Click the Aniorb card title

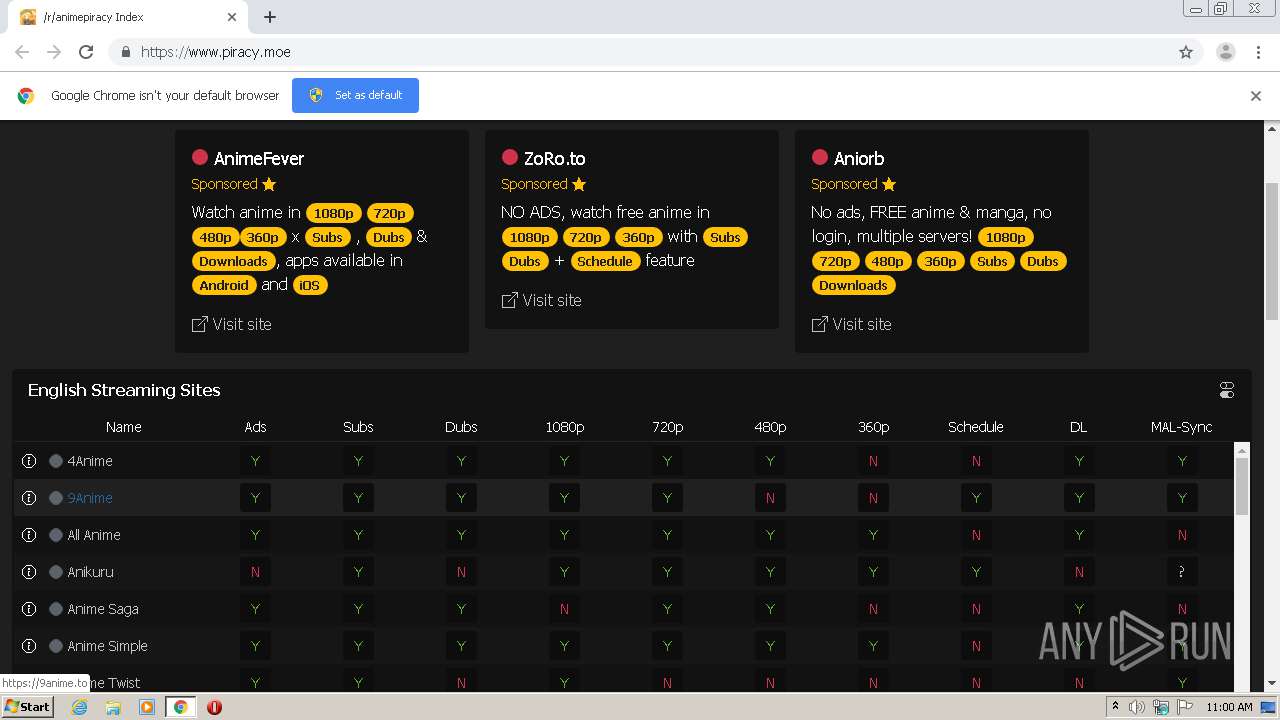(x=859, y=158)
